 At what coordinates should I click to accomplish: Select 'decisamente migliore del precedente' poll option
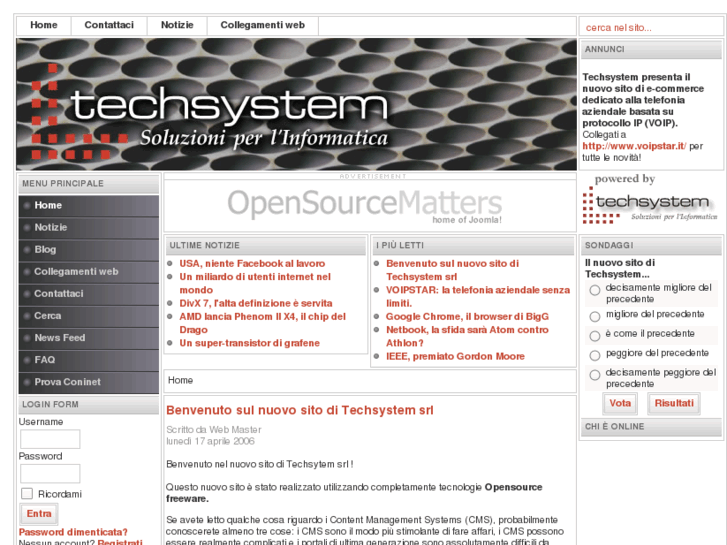595,290
